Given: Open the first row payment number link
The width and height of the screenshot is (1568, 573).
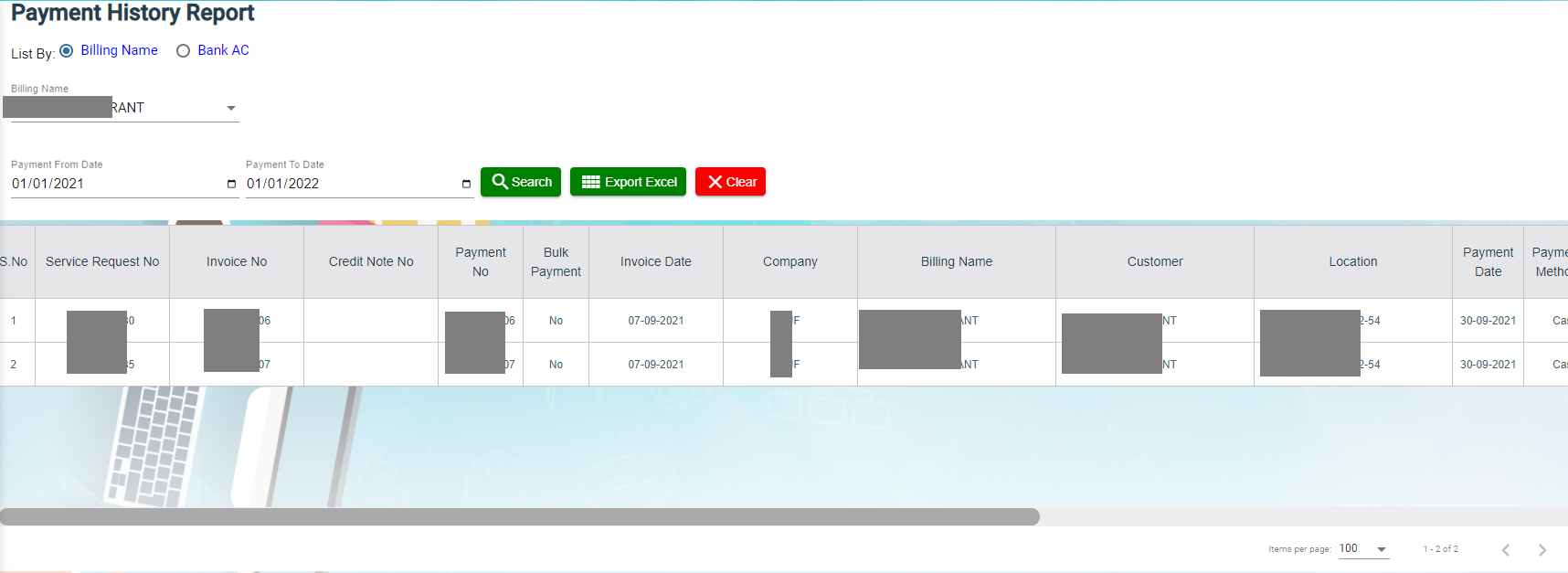Looking at the screenshot, I should [509, 321].
